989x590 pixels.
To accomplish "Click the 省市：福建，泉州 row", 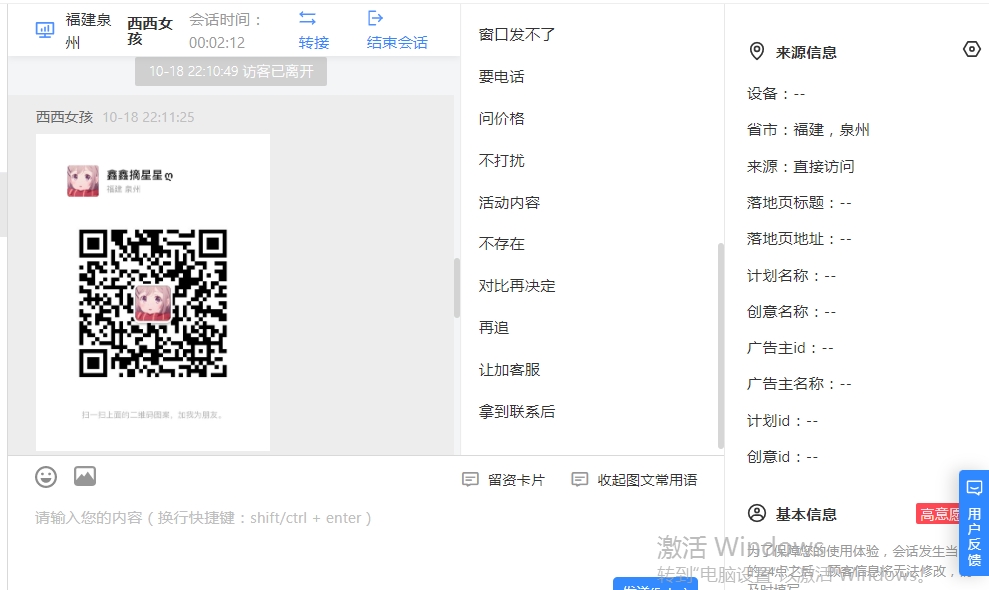I will pos(808,130).
